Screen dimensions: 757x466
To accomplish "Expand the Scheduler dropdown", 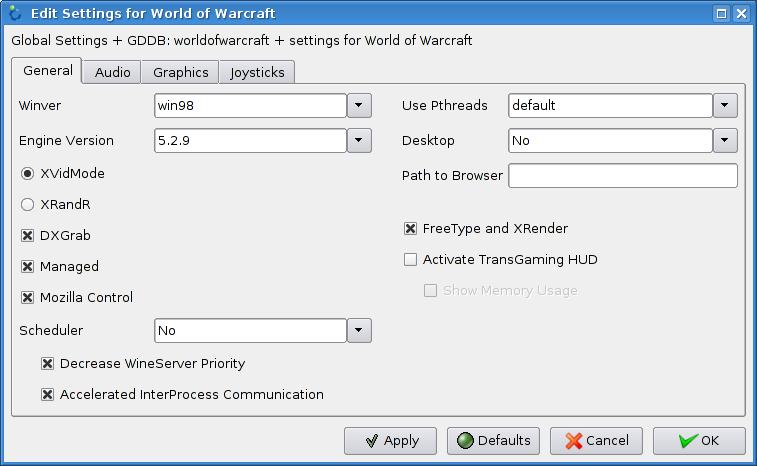I will click(x=359, y=330).
